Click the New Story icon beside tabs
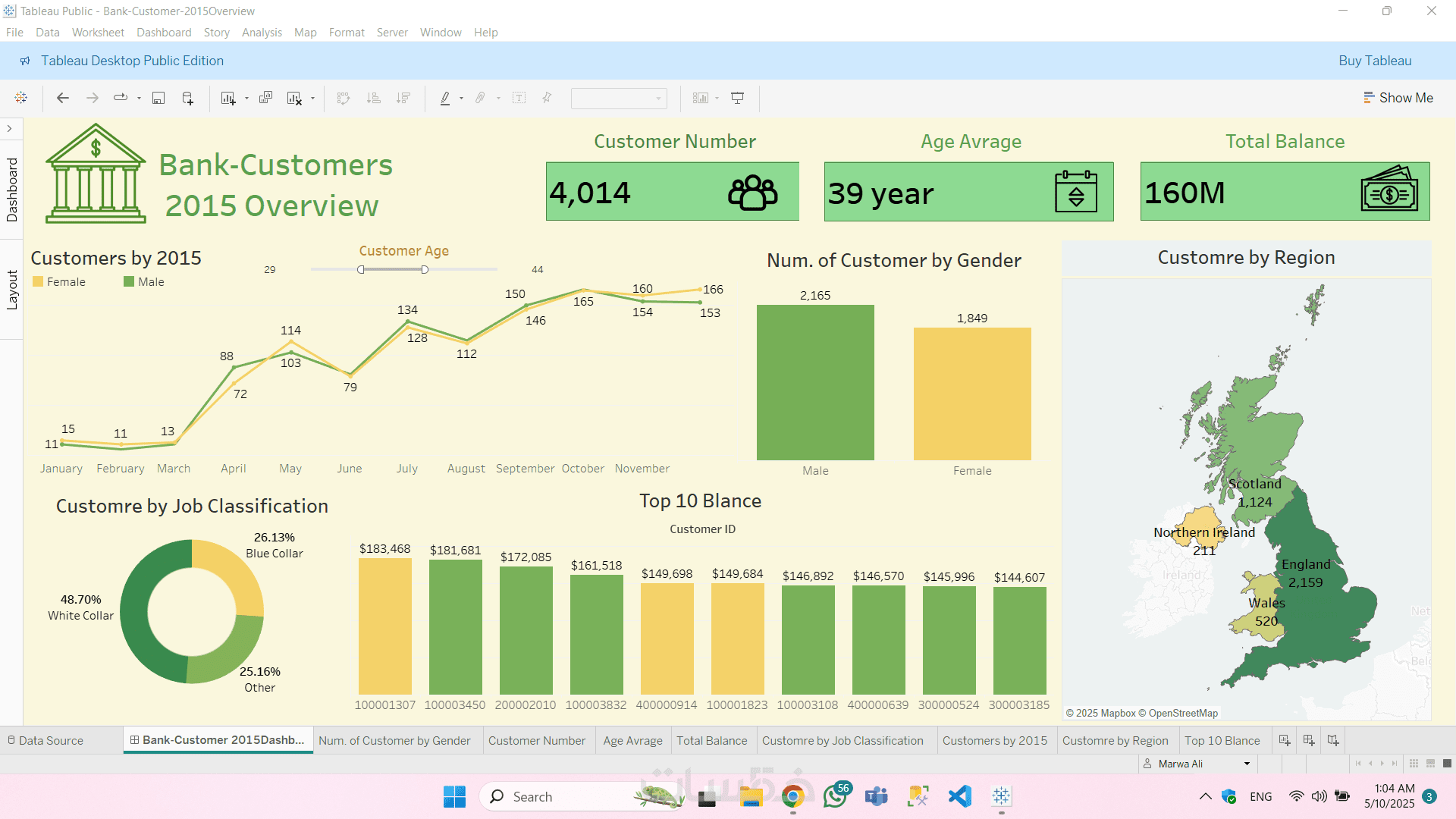This screenshot has height=819, width=1456. 1333,740
